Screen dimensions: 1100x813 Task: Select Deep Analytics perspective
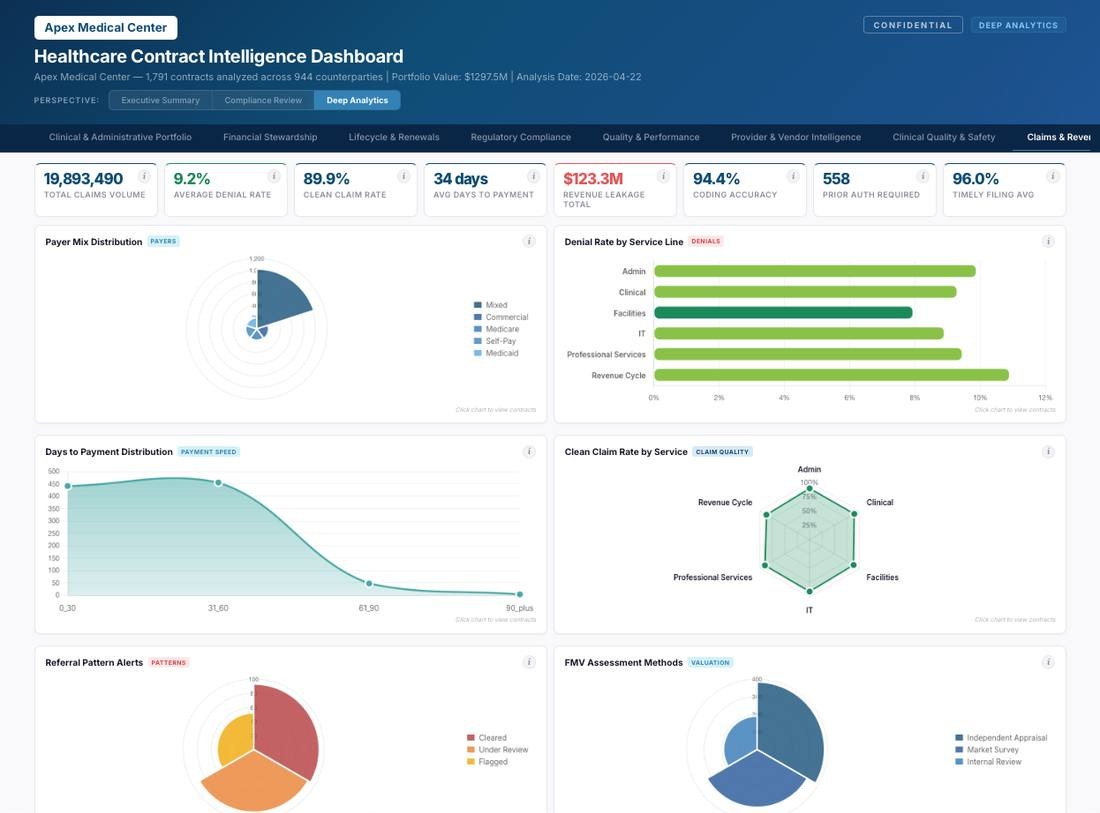click(x=357, y=100)
